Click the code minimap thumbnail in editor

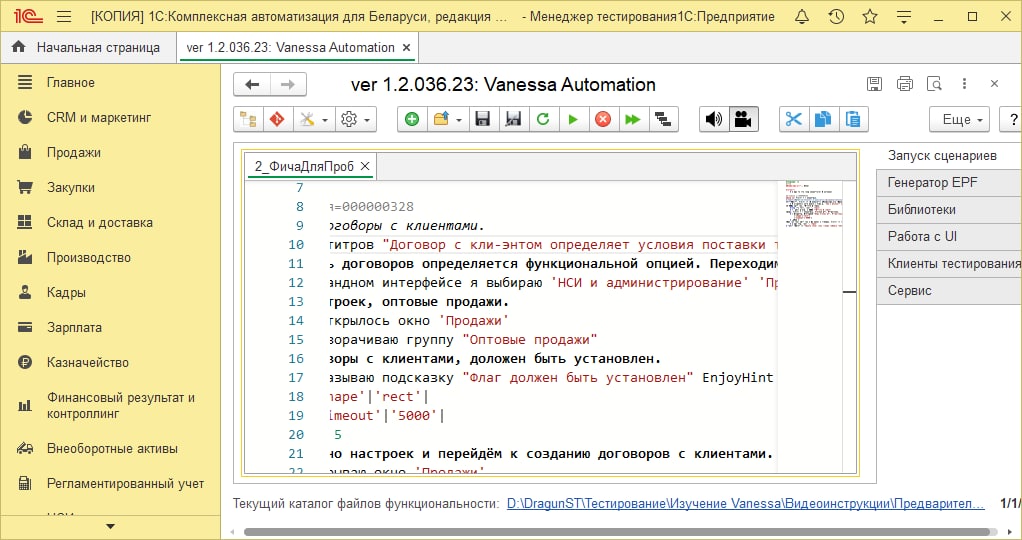point(814,204)
